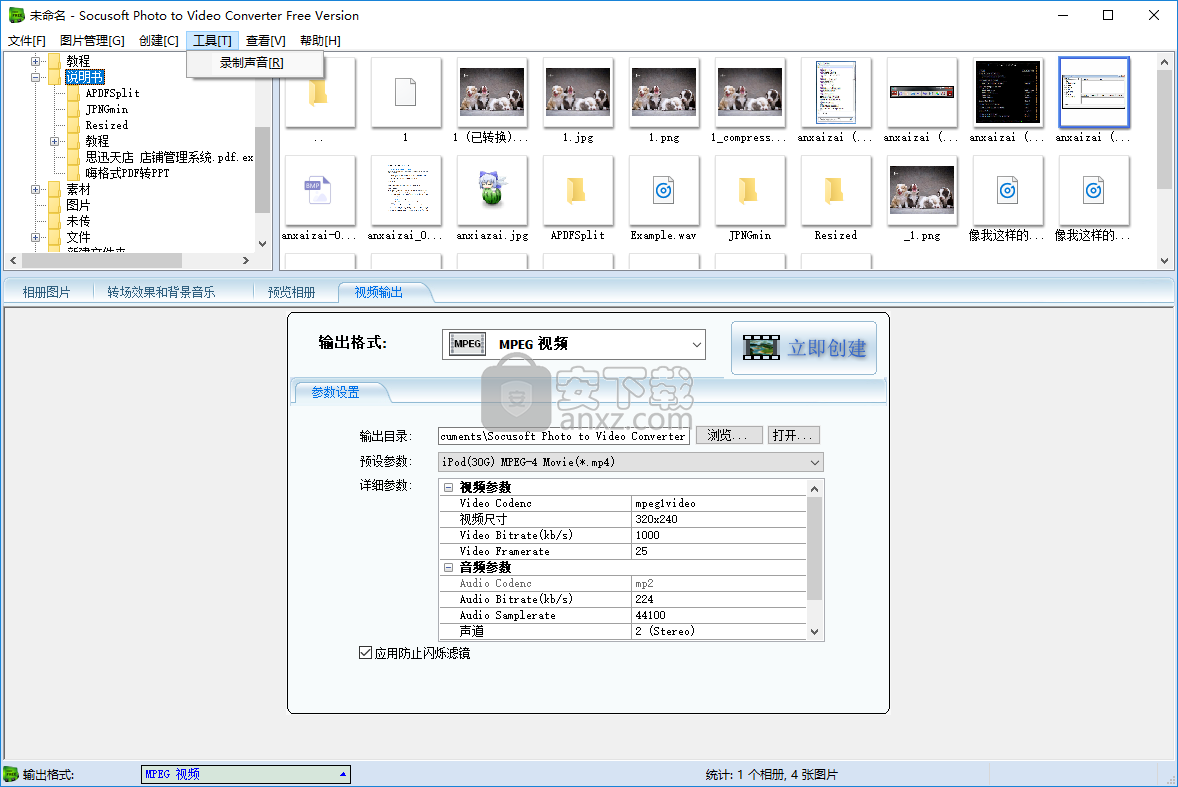Click the Video Framerate value 25
The image size is (1178, 787).
point(718,551)
